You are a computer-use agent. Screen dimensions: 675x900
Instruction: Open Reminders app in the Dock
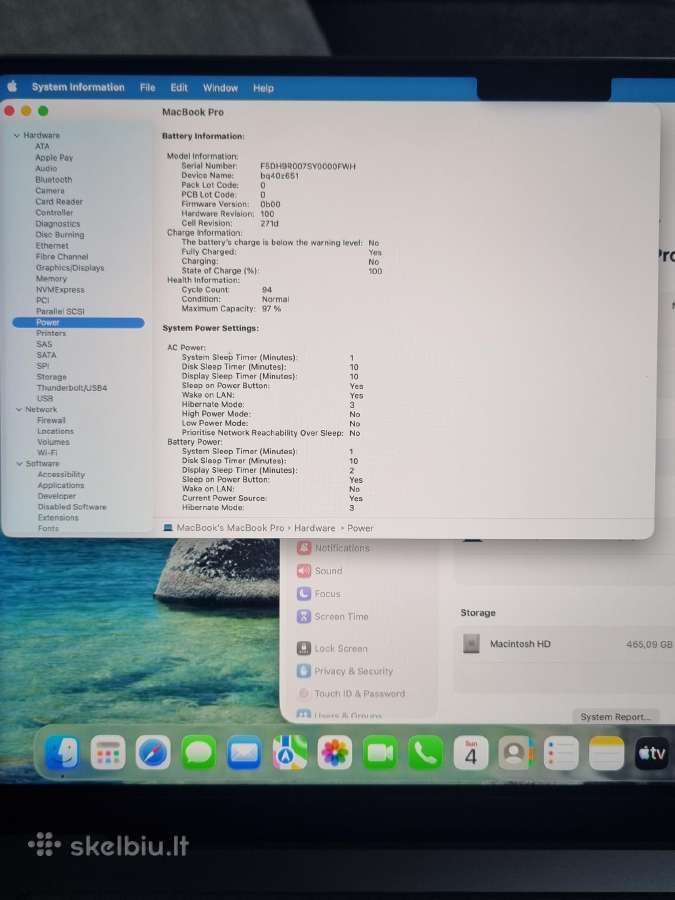561,752
